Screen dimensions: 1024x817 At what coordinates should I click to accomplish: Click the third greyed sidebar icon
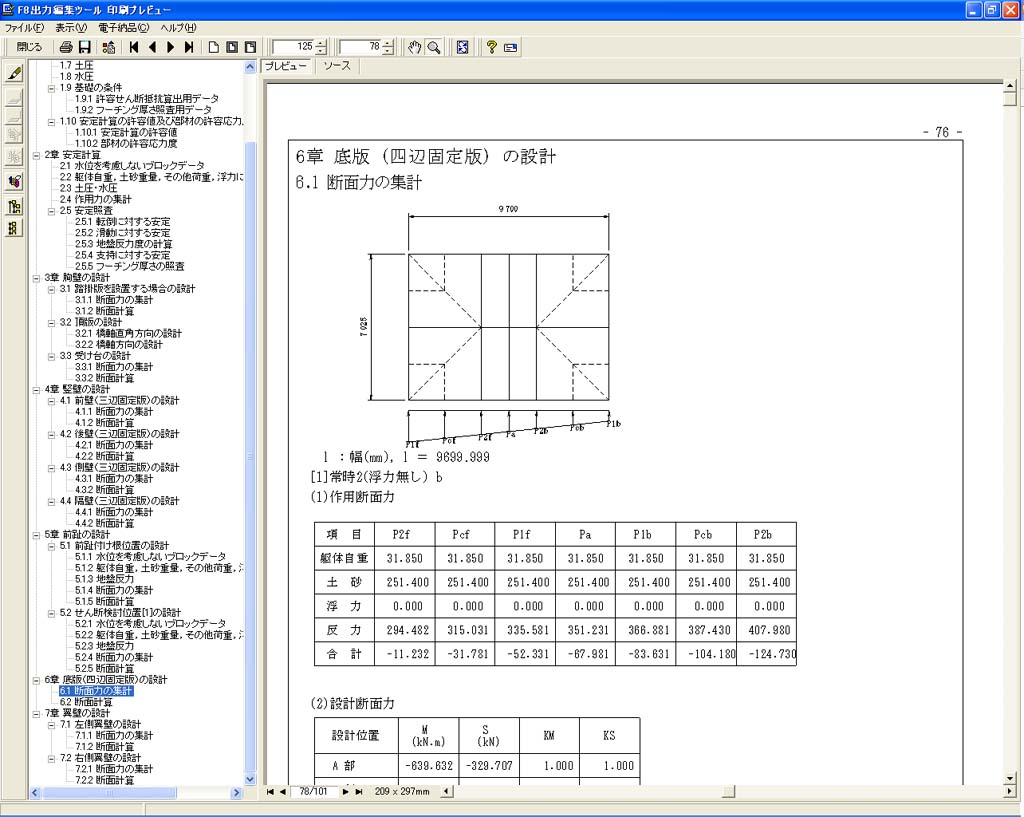point(14,135)
